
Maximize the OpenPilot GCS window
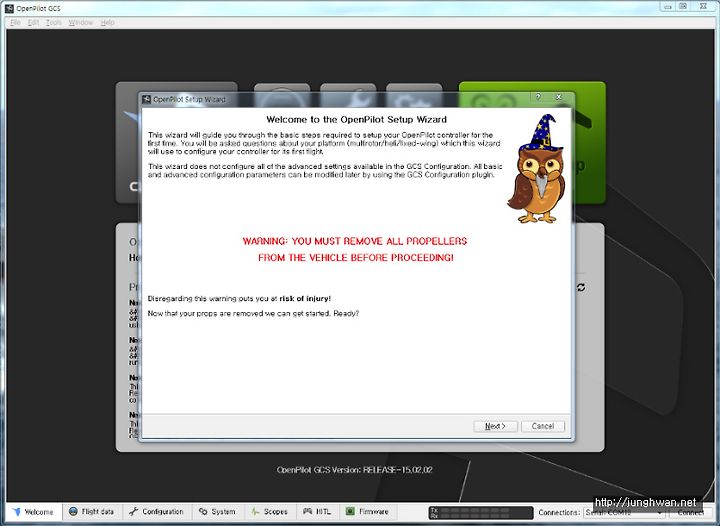[683, 6]
